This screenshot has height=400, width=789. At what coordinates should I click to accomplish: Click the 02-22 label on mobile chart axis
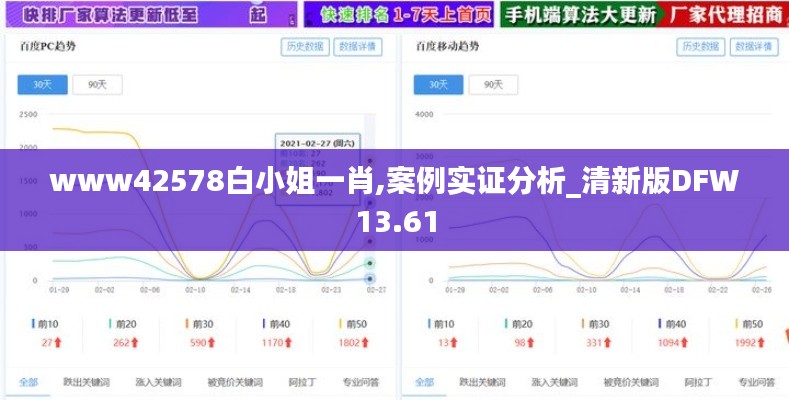pos(717,290)
